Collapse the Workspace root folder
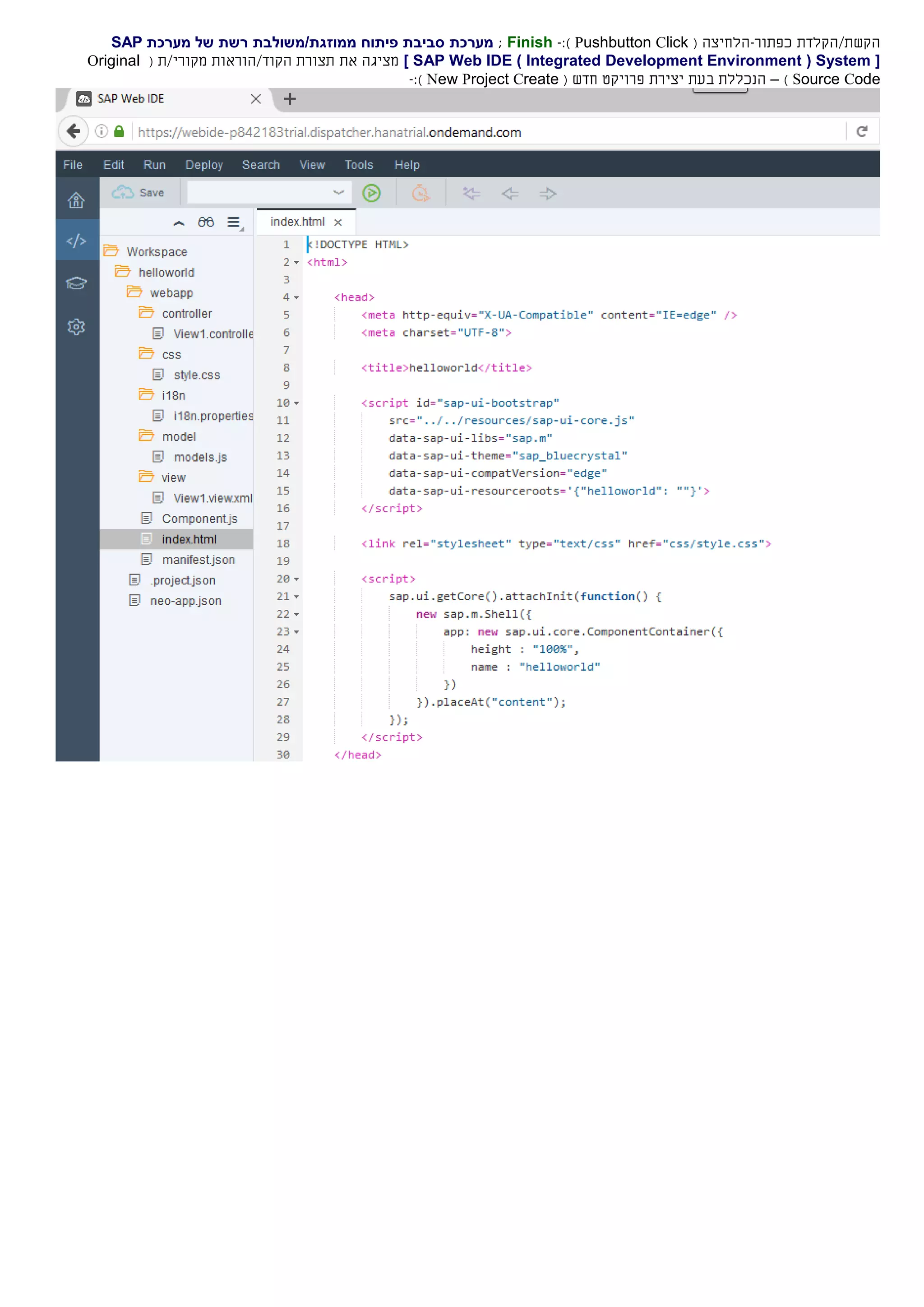The image size is (924, 1307). pos(111,251)
